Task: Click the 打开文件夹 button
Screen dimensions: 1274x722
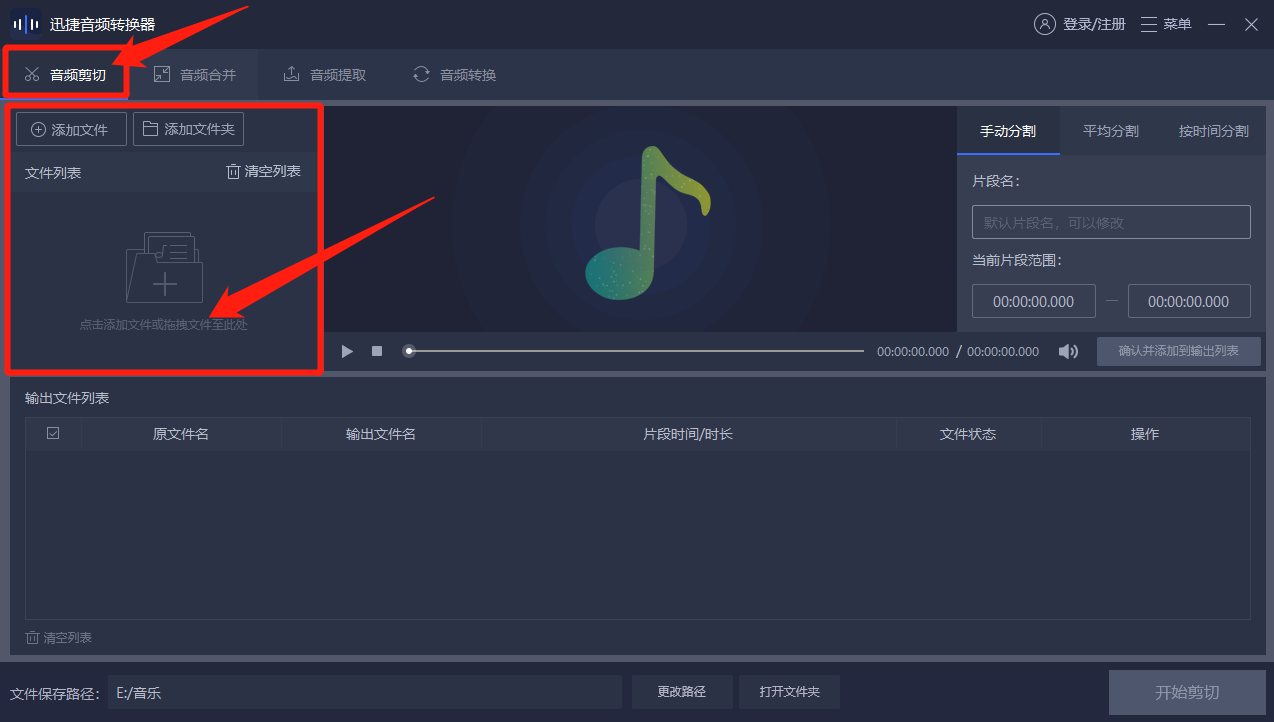Action: coord(789,692)
